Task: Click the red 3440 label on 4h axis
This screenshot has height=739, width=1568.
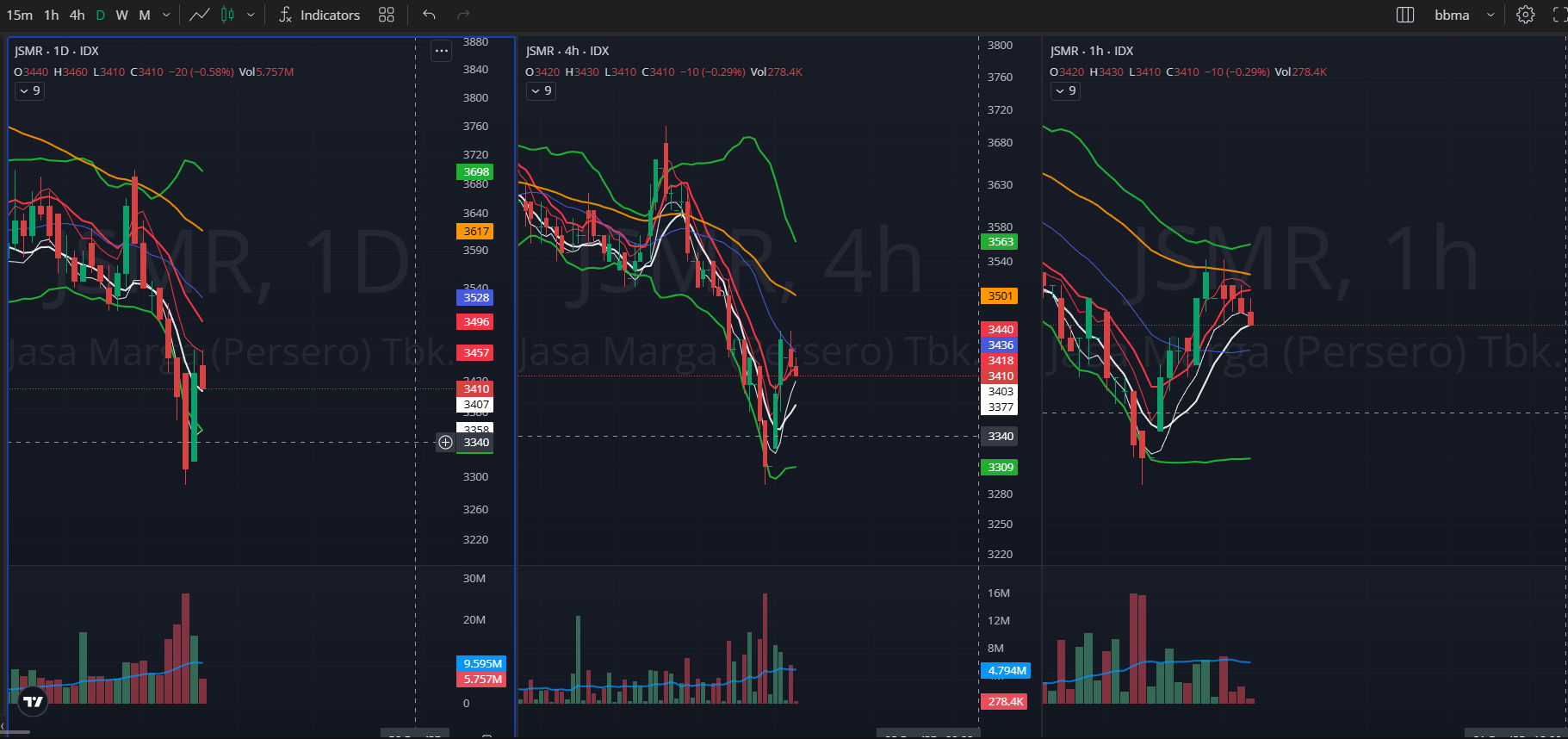Action: click(x=1000, y=329)
